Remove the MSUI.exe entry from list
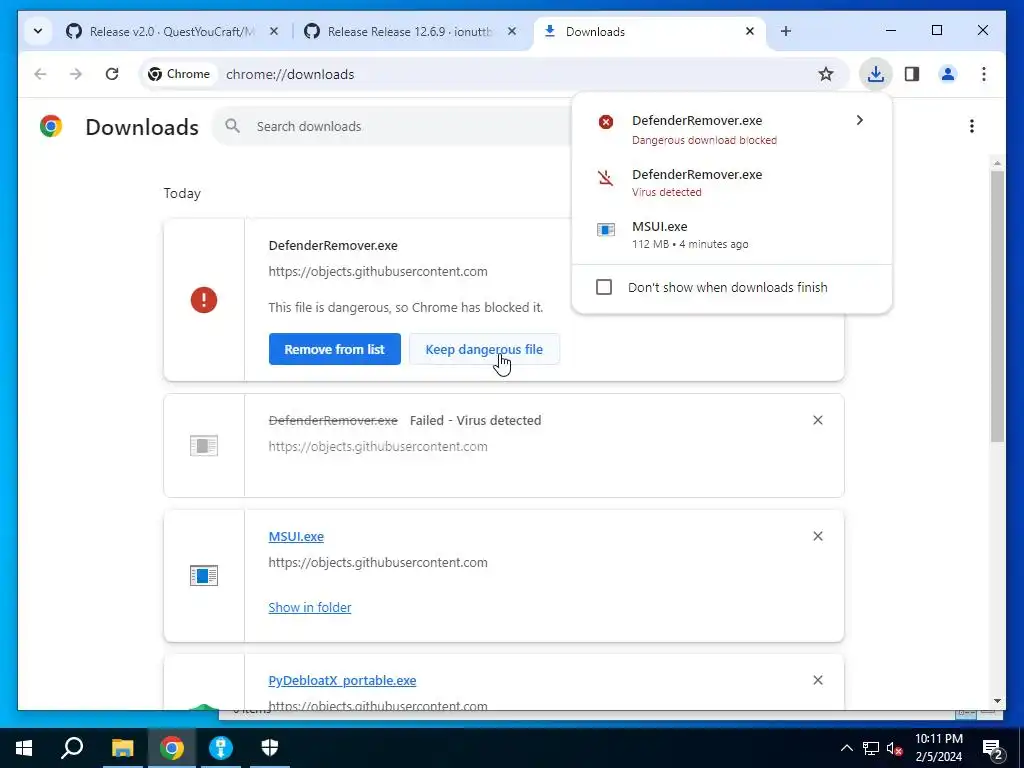The width and height of the screenshot is (1024, 768). pyautogui.click(x=818, y=536)
